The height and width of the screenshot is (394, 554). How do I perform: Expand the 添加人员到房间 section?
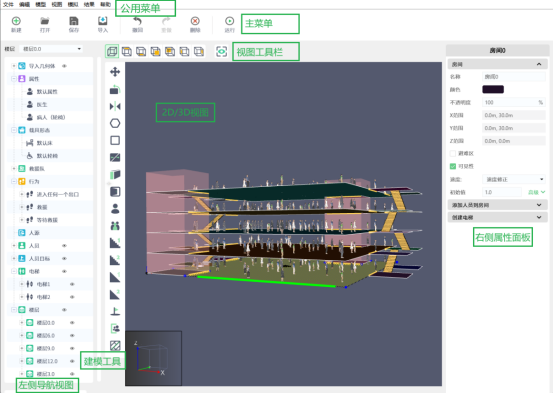(x=497, y=205)
